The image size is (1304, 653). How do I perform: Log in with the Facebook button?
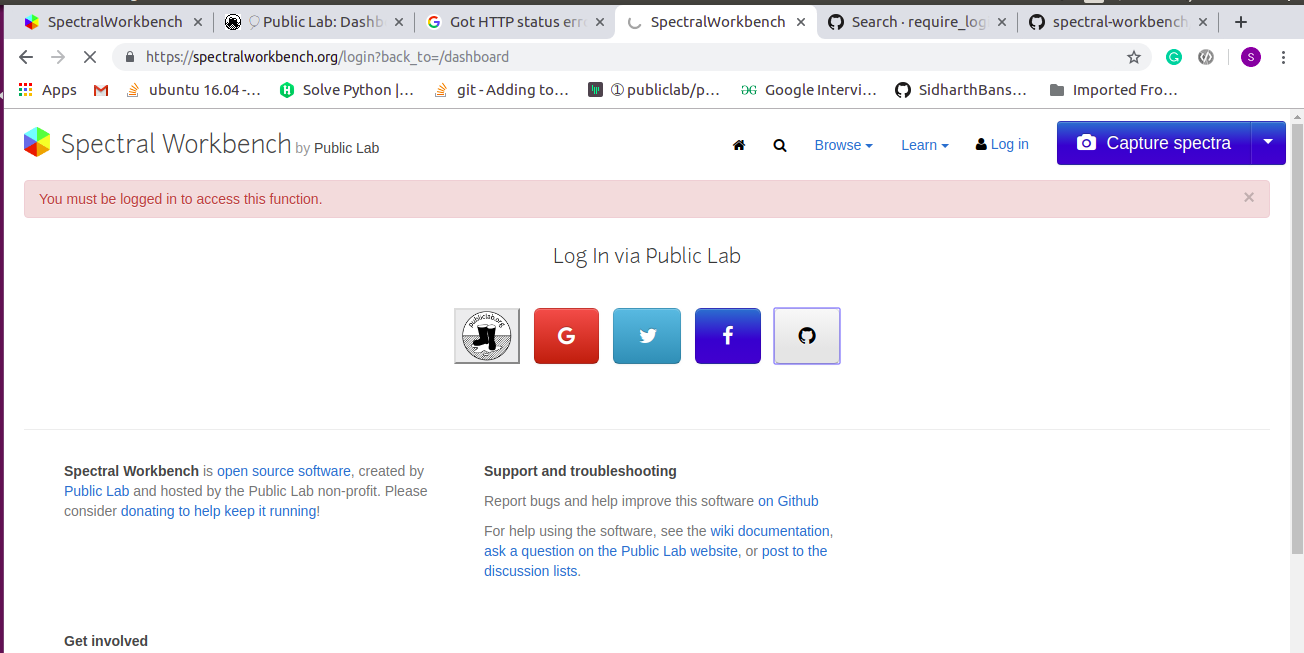[x=728, y=336]
